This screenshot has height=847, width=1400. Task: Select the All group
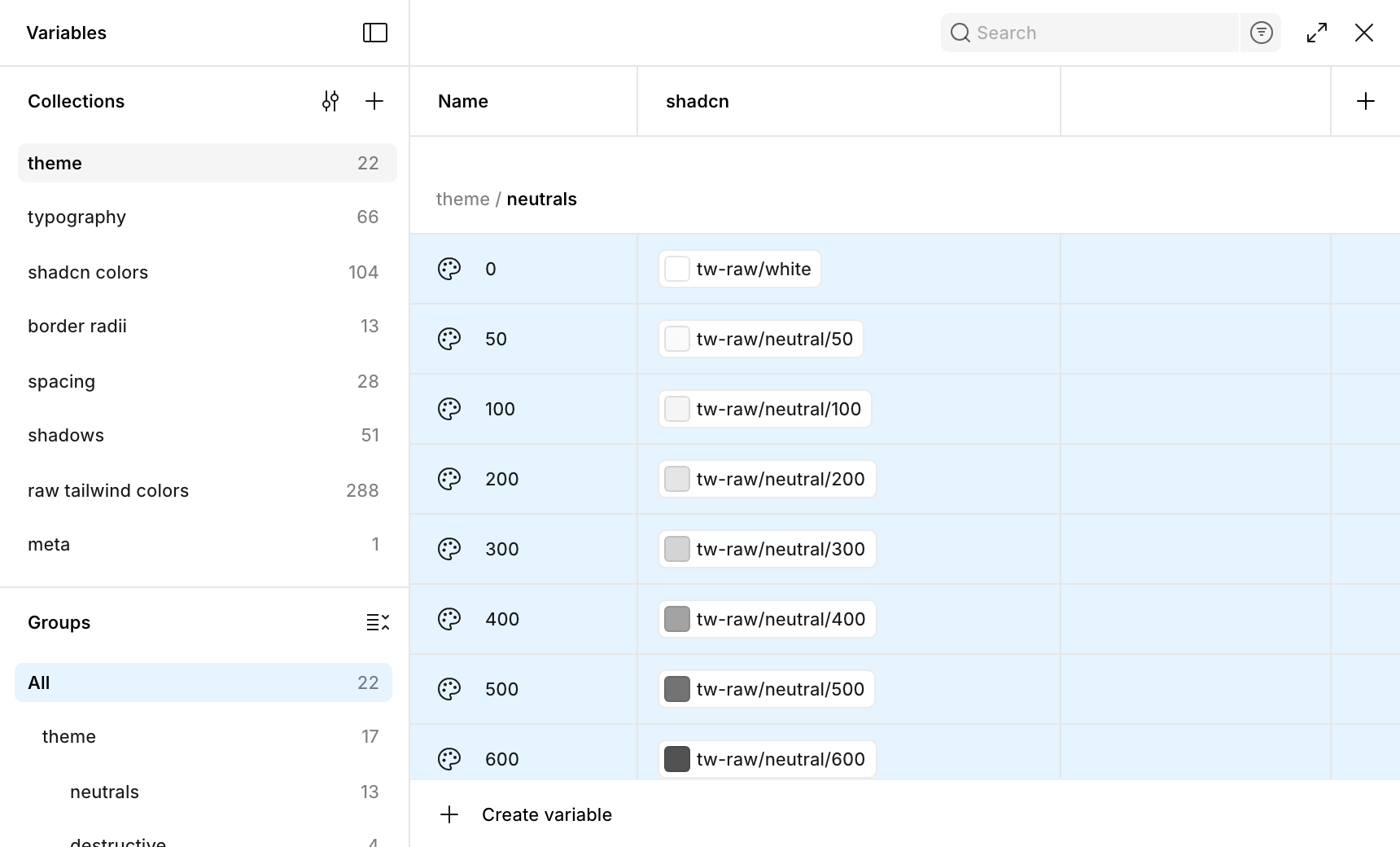tap(203, 682)
